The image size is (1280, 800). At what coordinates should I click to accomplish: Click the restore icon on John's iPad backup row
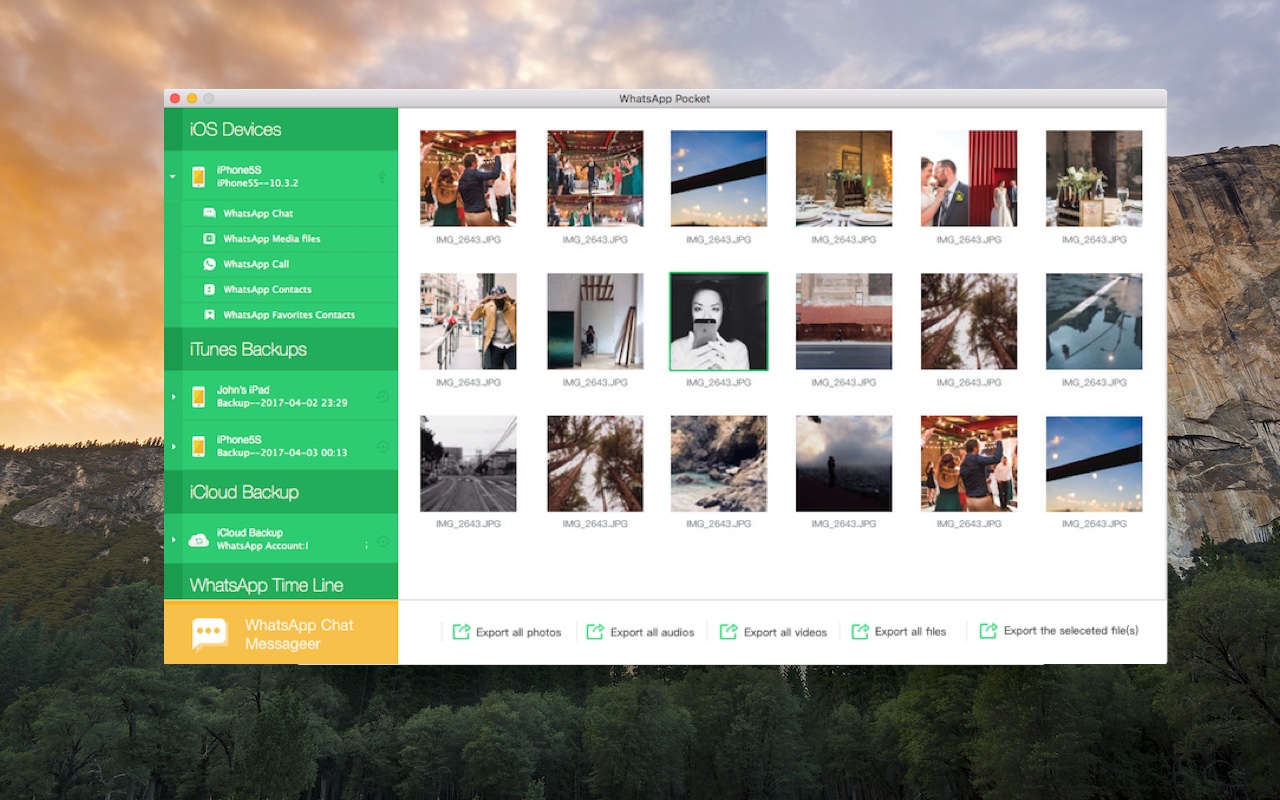(x=382, y=397)
